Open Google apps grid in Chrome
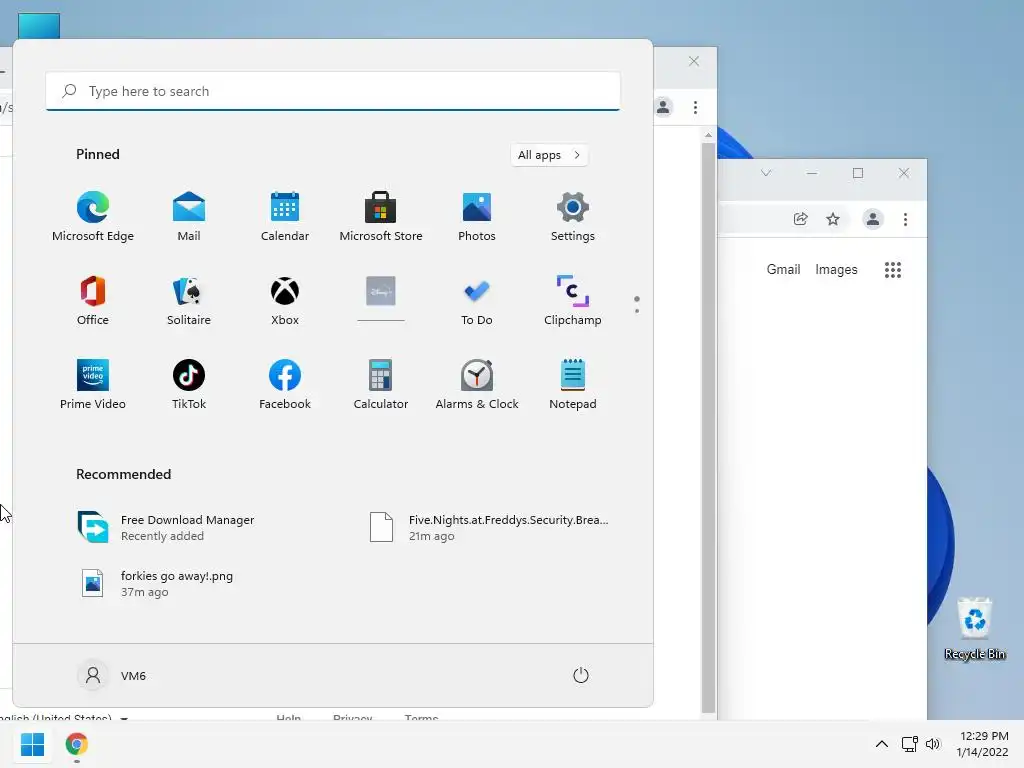1024x768 pixels. pos(893,270)
